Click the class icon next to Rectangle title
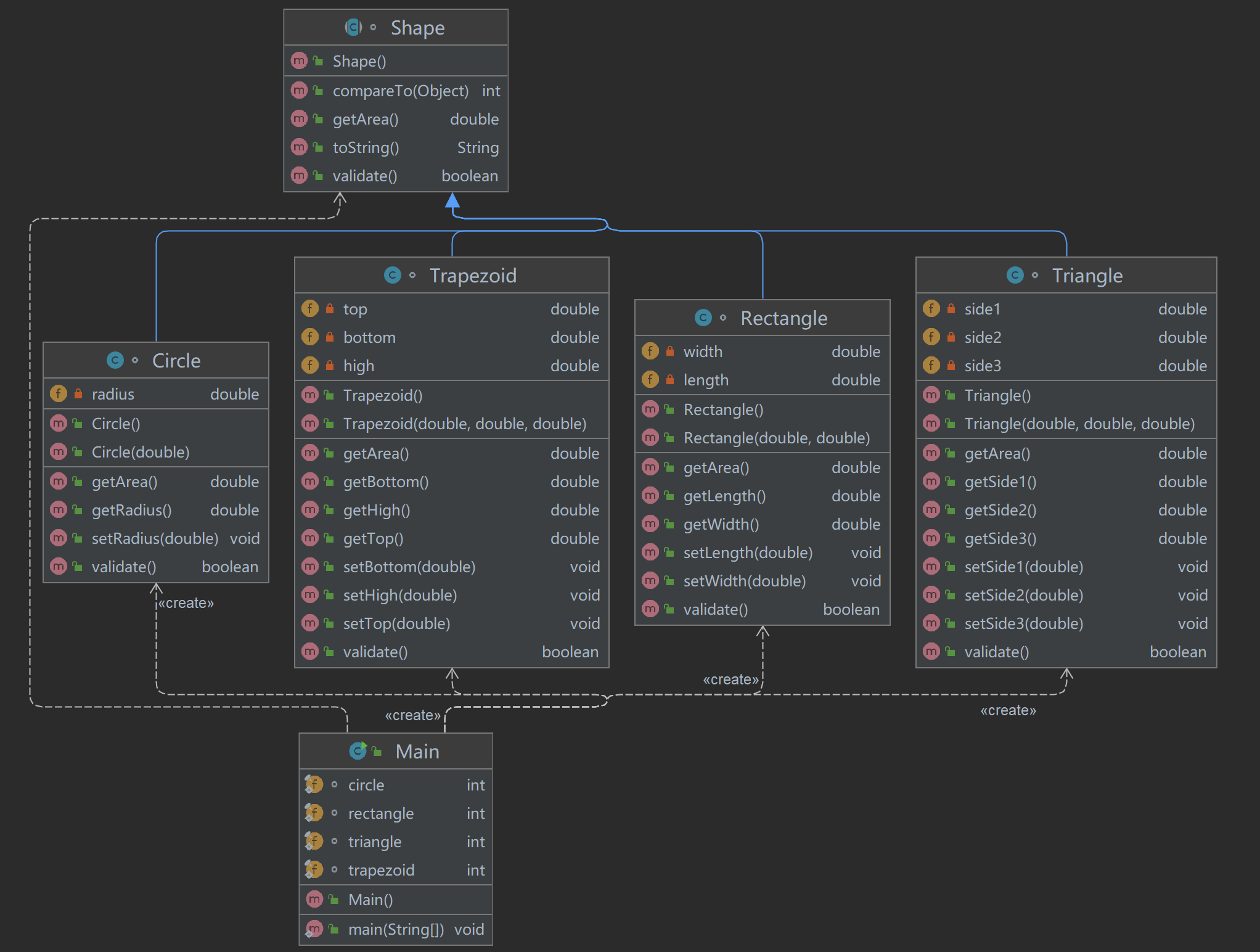 (703, 318)
